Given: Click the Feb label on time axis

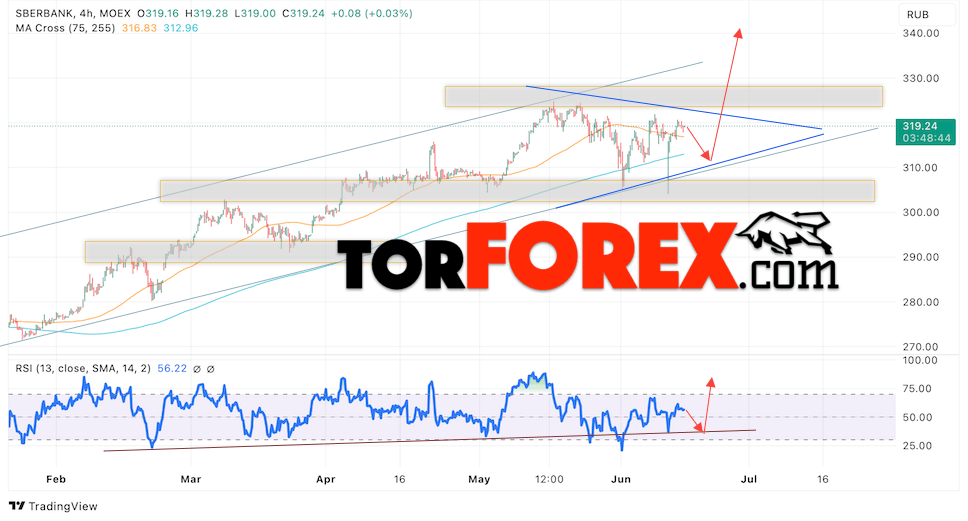Looking at the screenshot, I should [56, 479].
